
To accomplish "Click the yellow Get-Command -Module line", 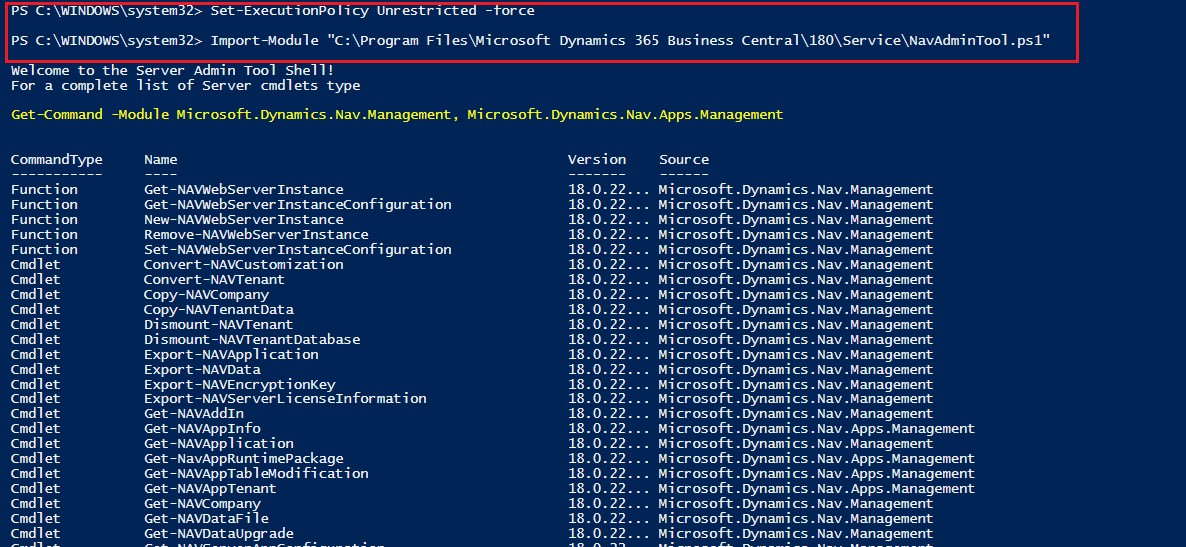I will tap(397, 115).
